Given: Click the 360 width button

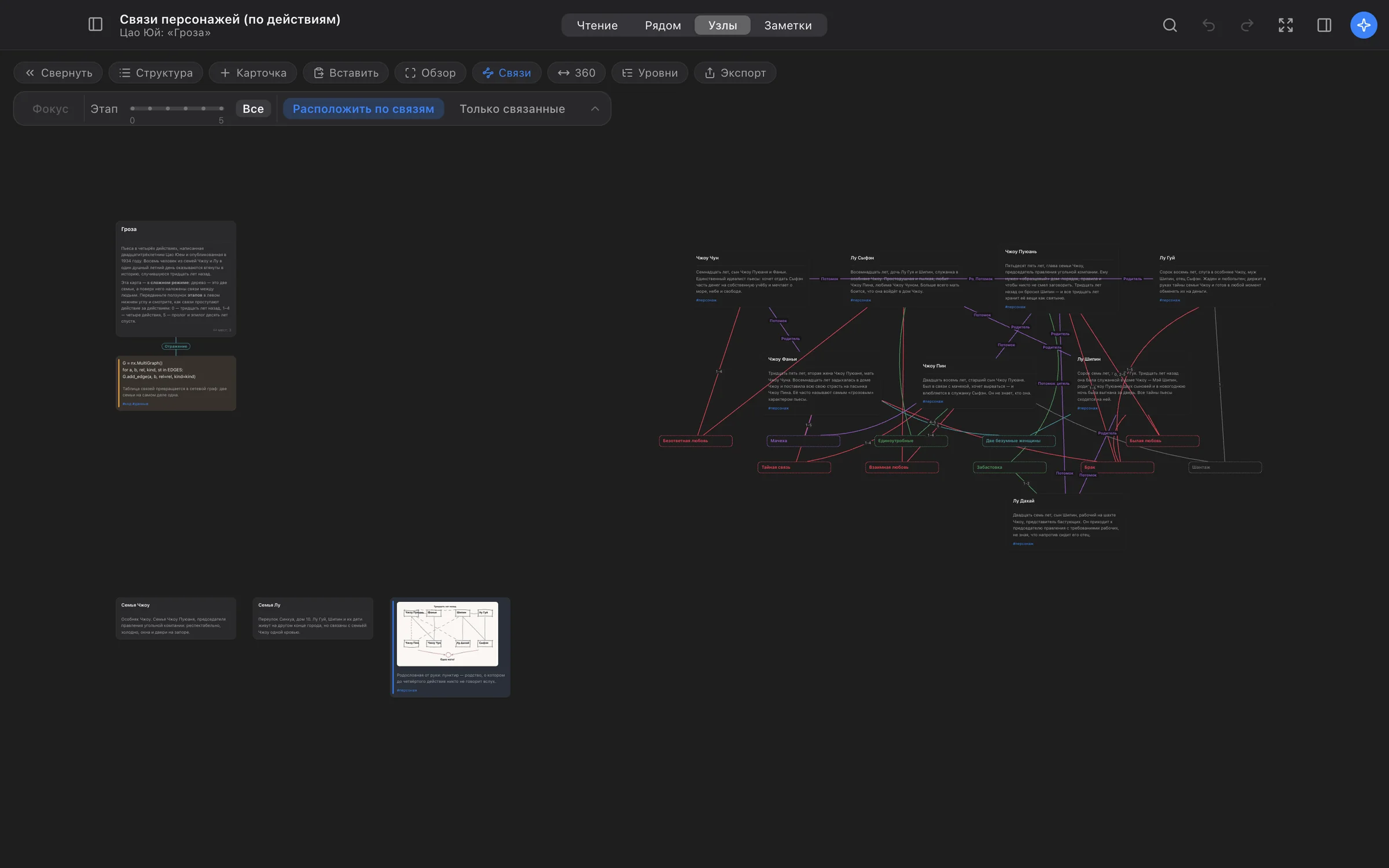Looking at the screenshot, I should click(x=576, y=73).
